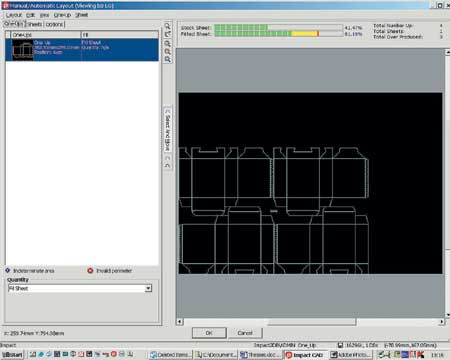Viewport: 450px width, 360px height.
Task: Click the arrow icon below Select and Move
Action: (168, 165)
